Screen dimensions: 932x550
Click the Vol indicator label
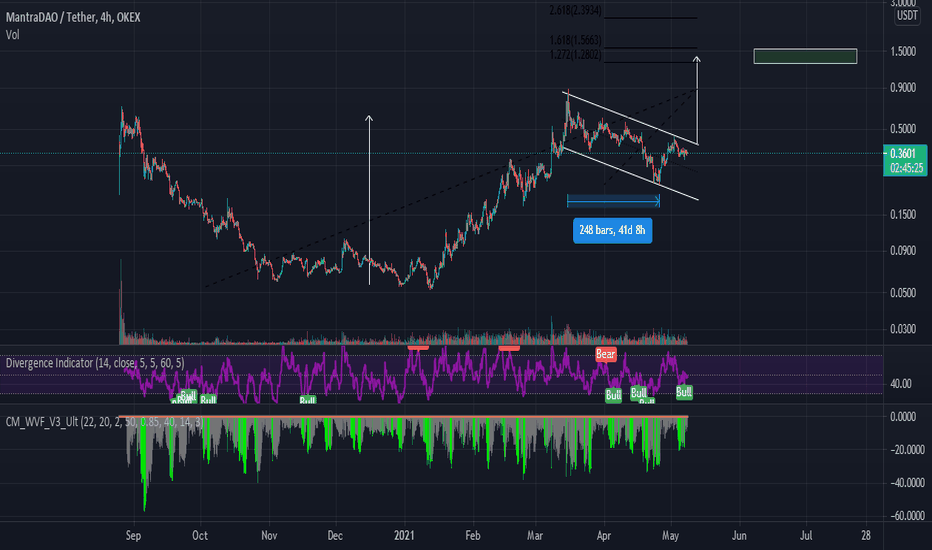point(12,35)
